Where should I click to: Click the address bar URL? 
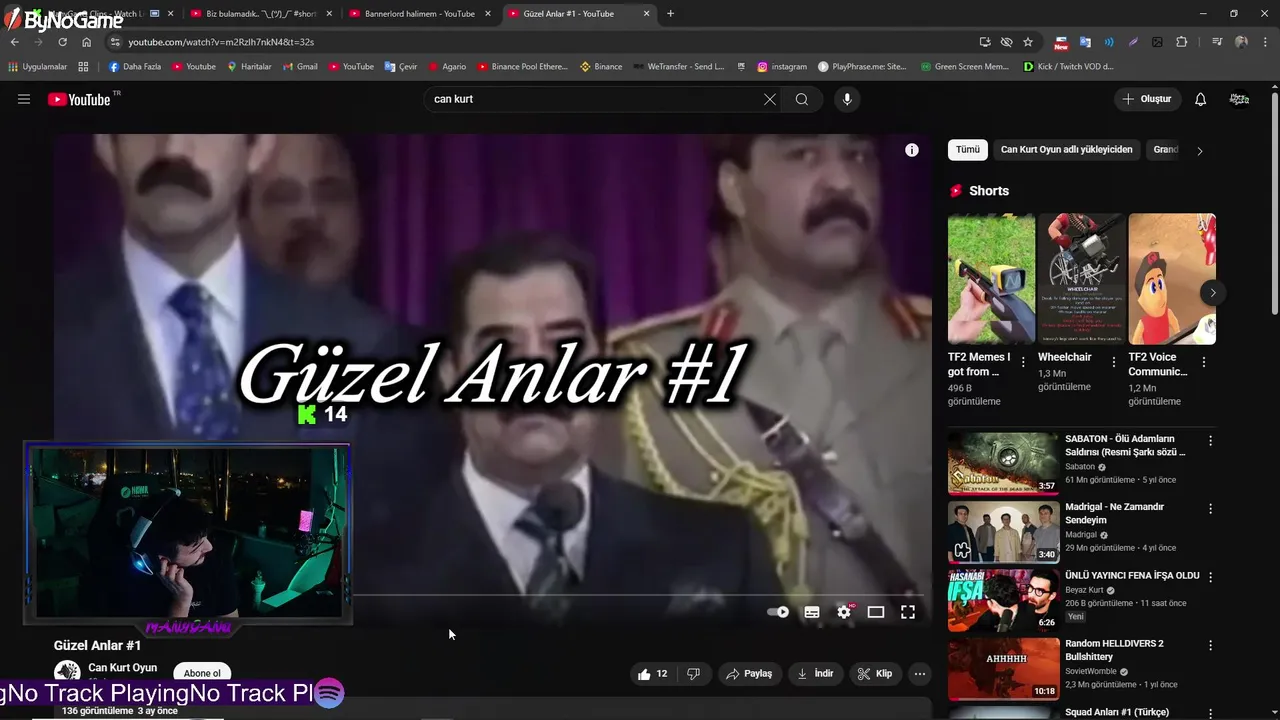(221, 42)
